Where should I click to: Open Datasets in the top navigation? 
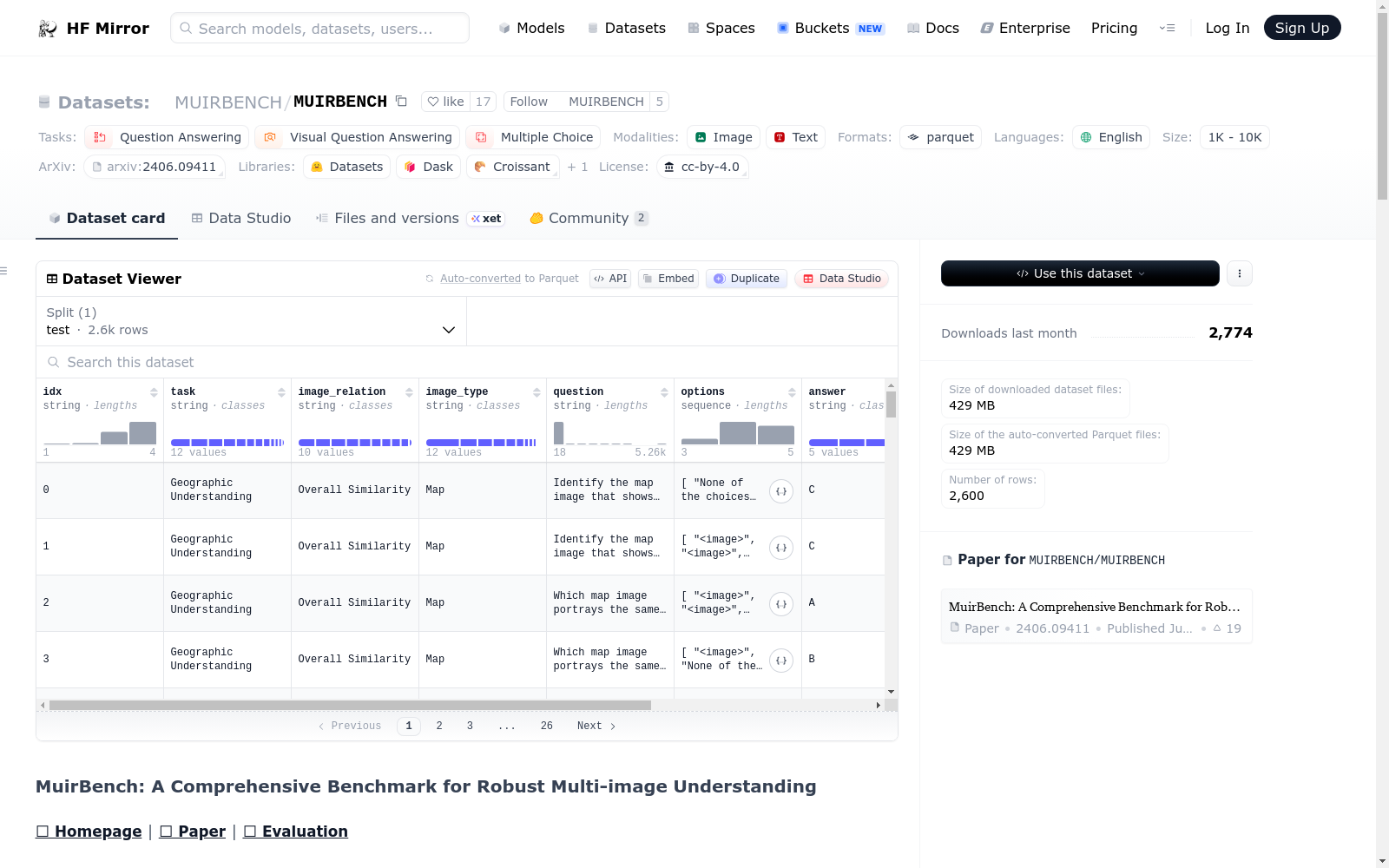627,28
